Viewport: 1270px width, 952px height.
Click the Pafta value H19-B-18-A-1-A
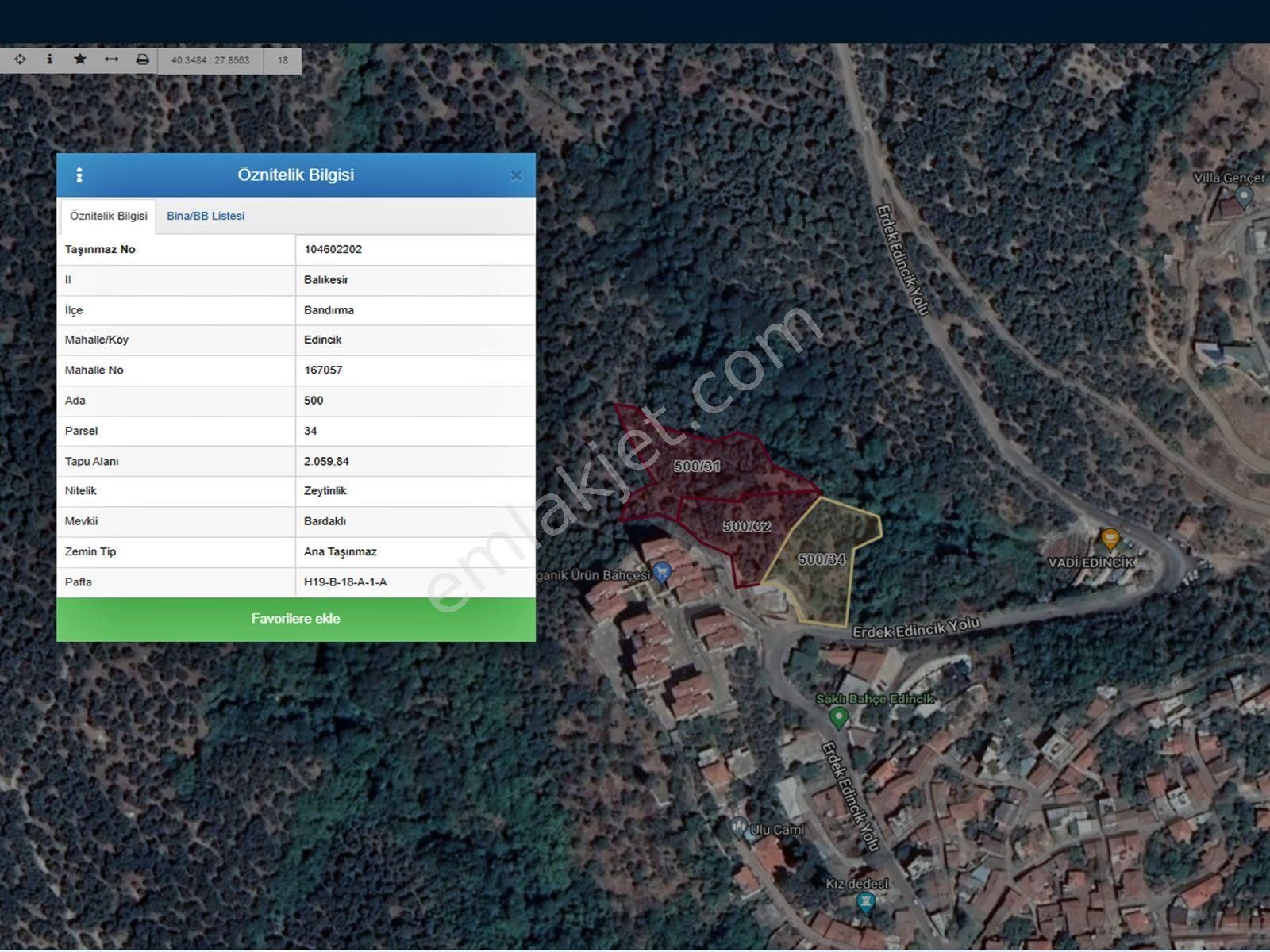click(x=345, y=582)
